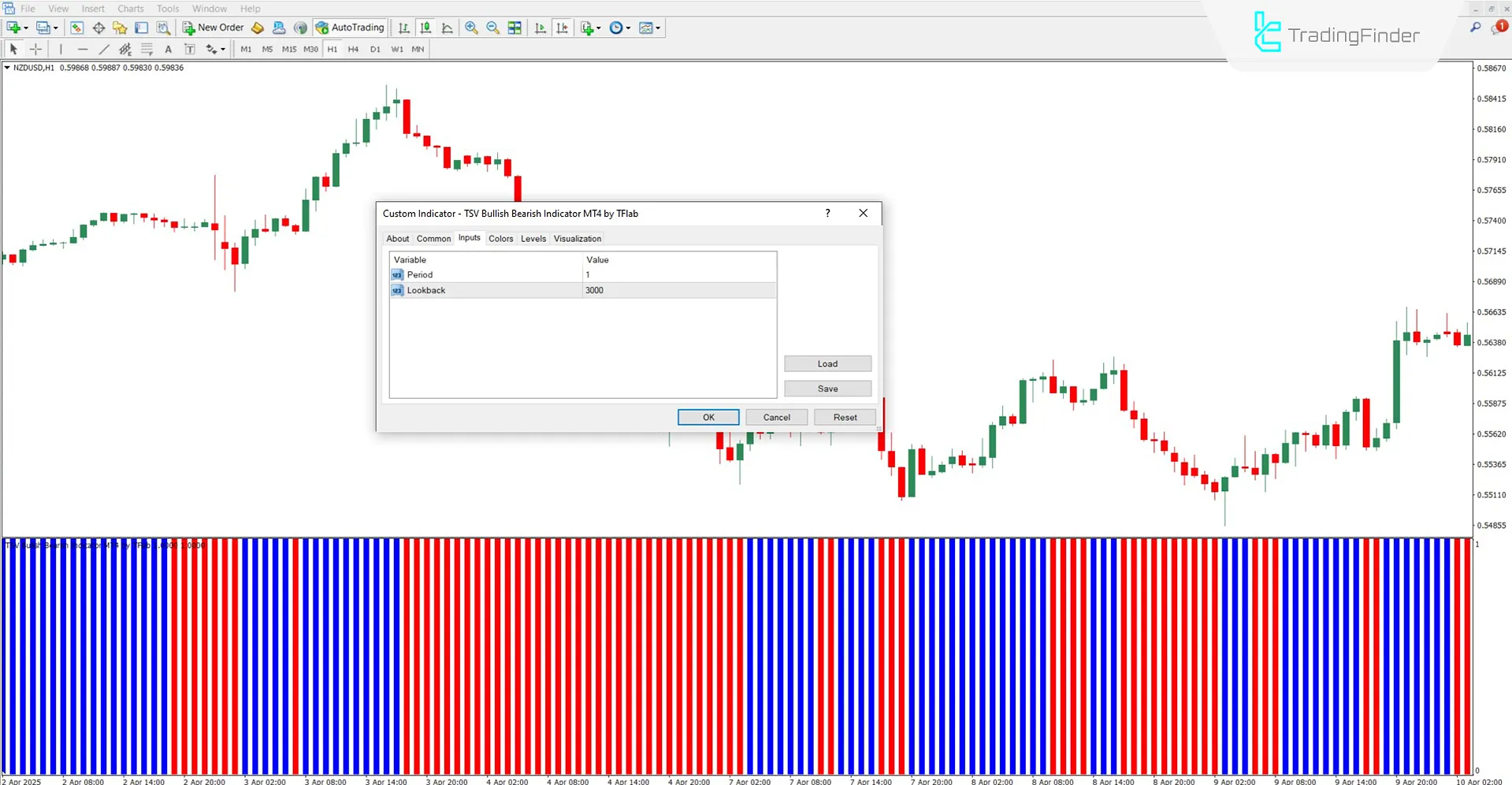1512x785 pixels.
Task: Click Load to import indicator settings
Action: click(x=827, y=363)
